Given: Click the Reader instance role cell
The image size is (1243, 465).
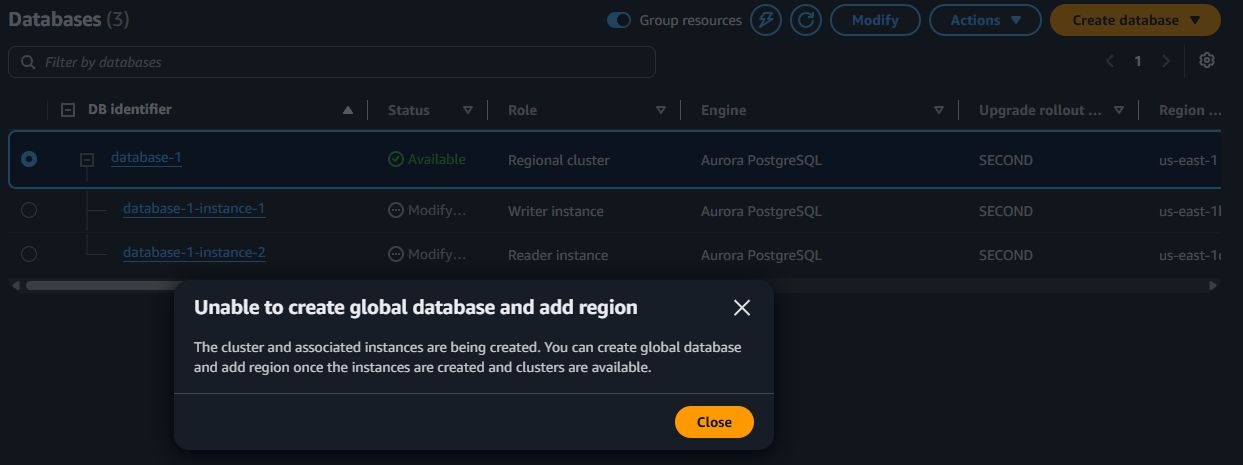Looking at the screenshot, I should pos(558,255).
